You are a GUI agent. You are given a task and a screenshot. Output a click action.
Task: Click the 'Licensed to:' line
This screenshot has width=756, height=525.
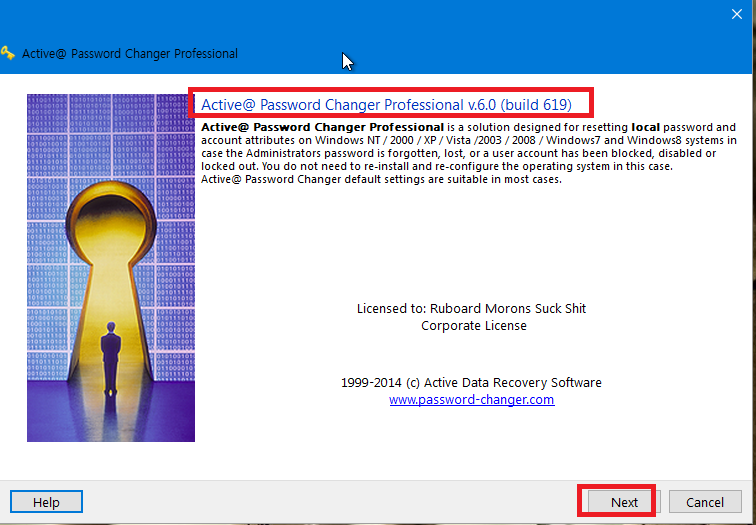(x=471, y=309)
